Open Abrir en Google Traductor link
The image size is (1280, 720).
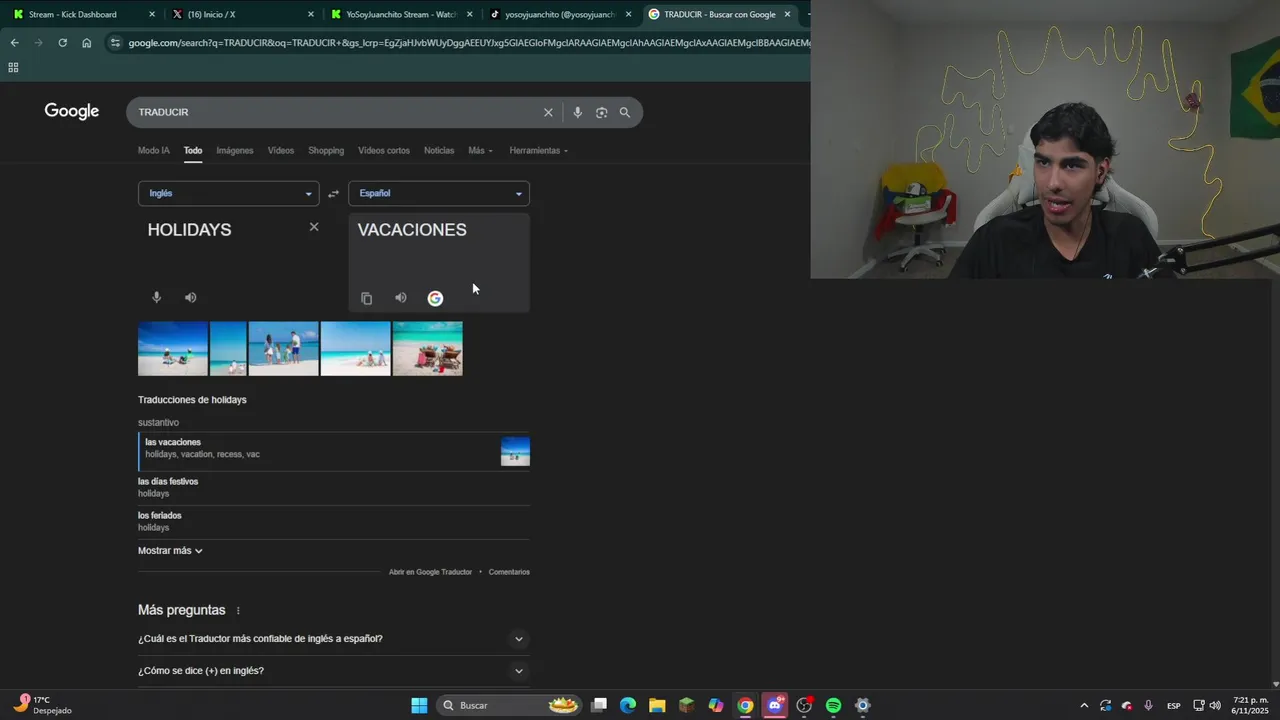point(430,572)
